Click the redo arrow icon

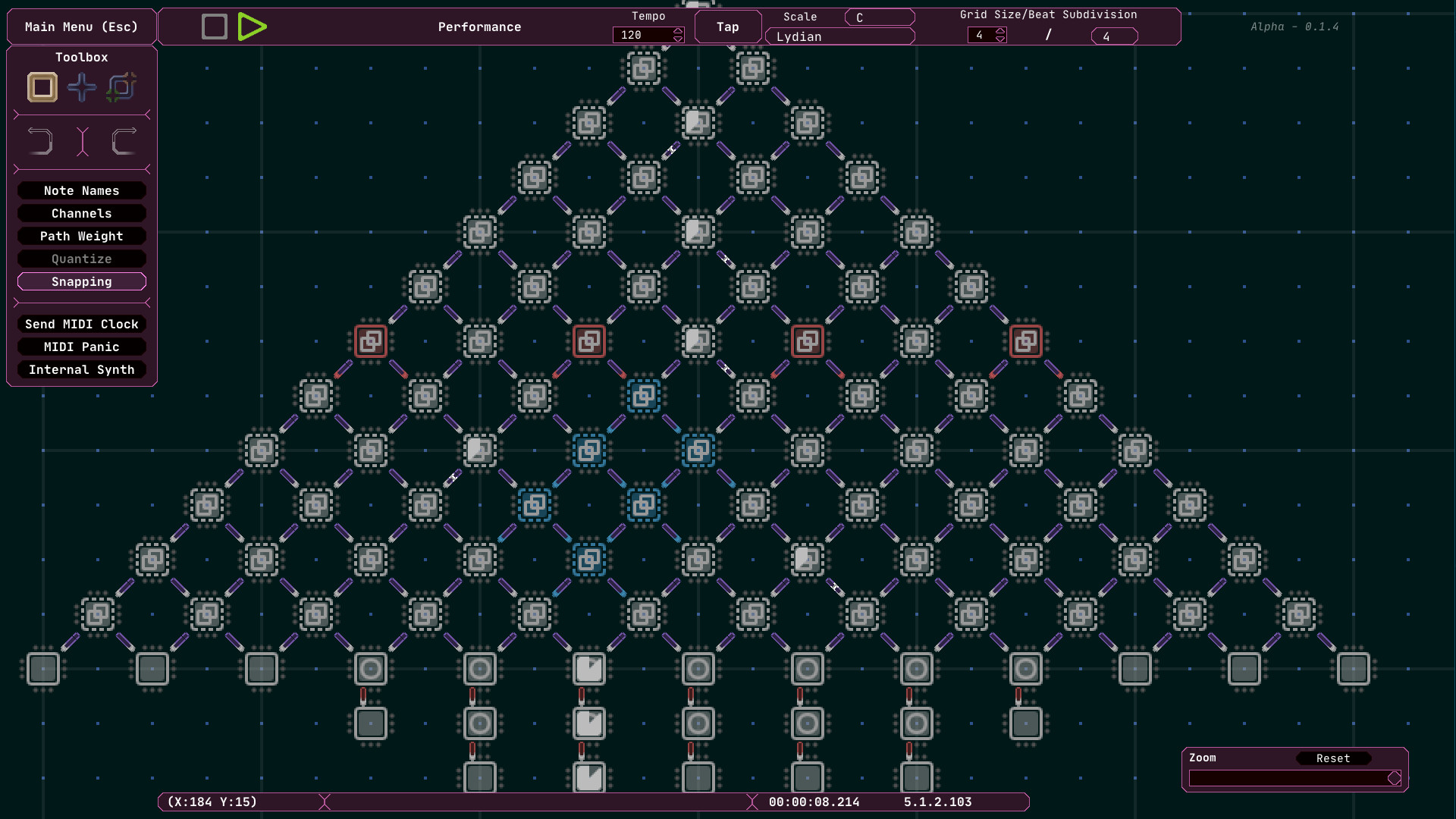click(124, 141)
